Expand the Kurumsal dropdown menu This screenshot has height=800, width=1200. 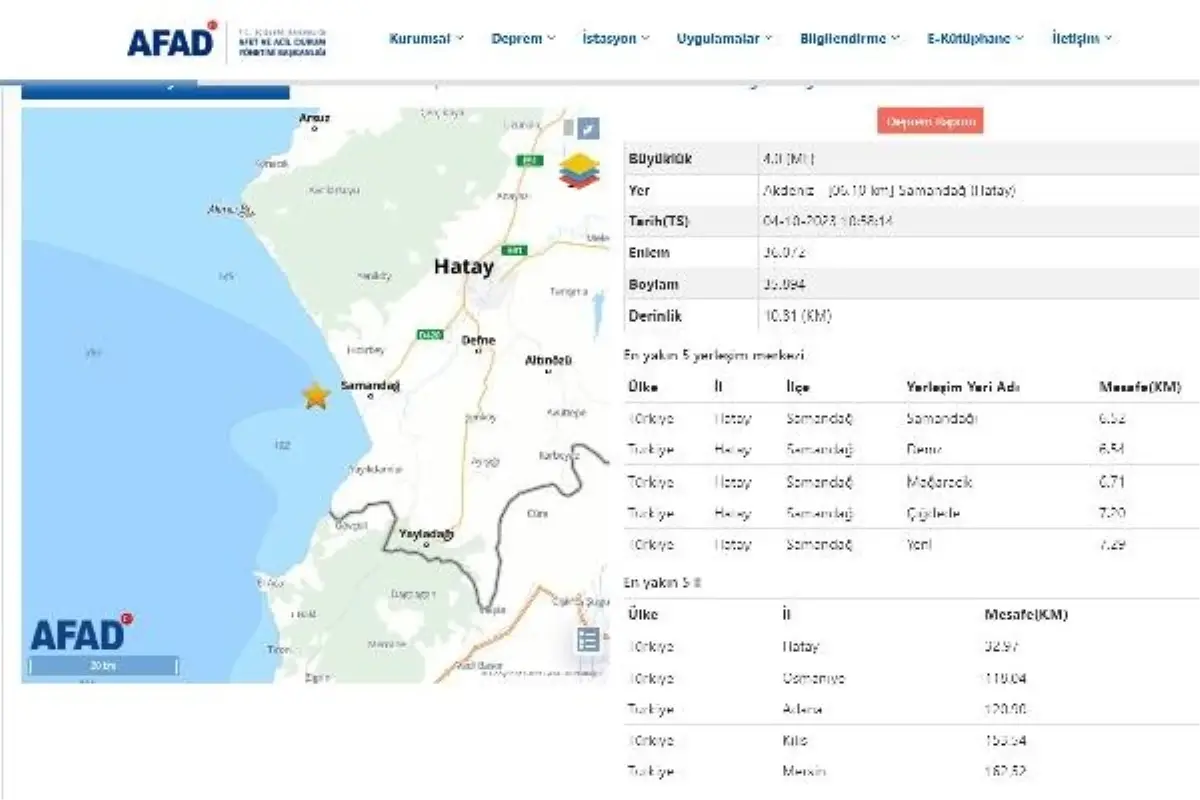tap(426, 39)
